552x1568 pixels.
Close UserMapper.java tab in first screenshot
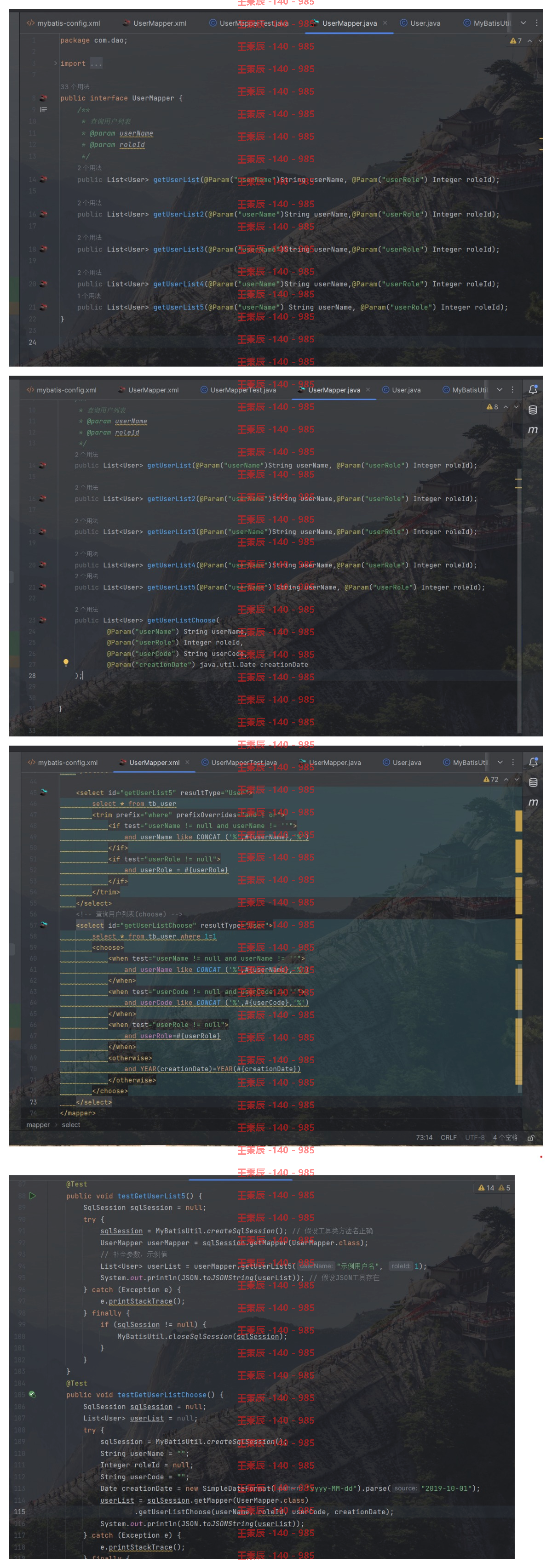point(385,23)
